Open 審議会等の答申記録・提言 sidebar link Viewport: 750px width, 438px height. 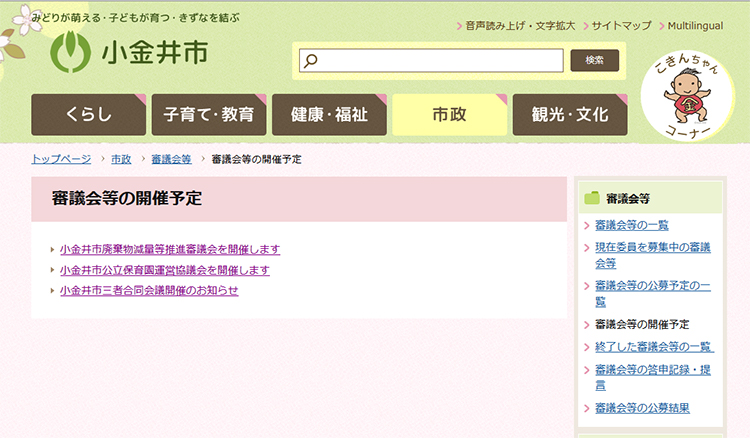click(652, 377)
